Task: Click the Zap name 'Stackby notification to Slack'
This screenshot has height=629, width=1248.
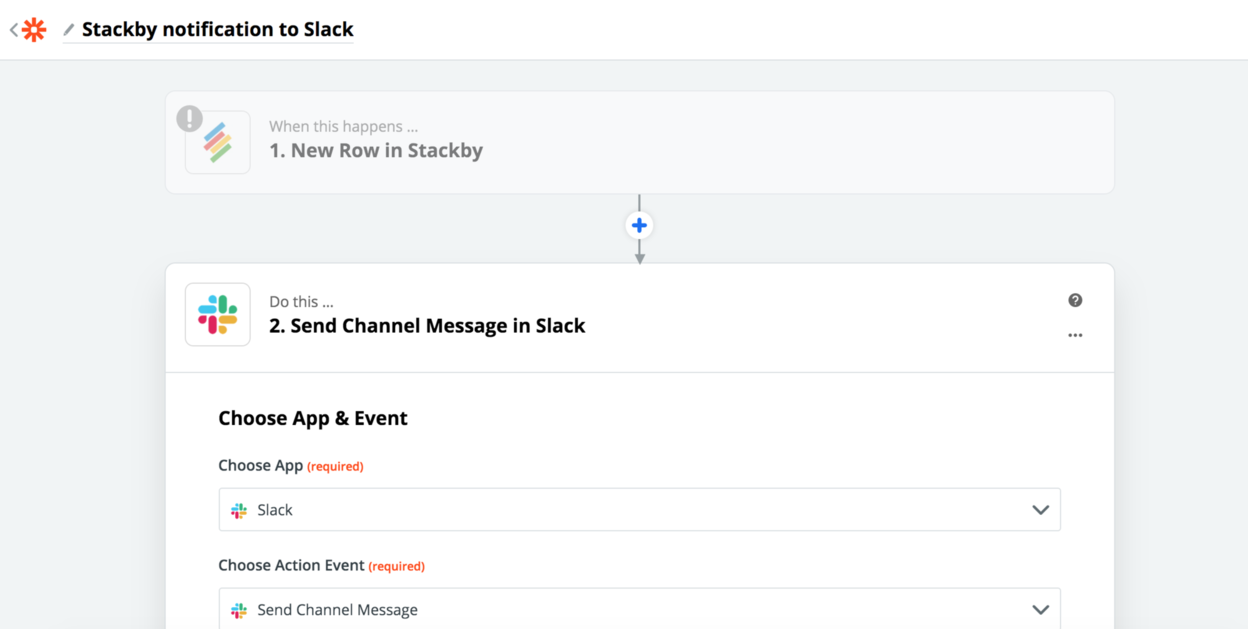Action: [x=217, y=30]
